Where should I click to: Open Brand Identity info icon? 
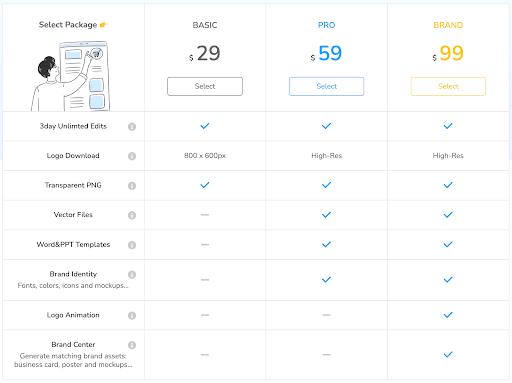pos(132,275)
